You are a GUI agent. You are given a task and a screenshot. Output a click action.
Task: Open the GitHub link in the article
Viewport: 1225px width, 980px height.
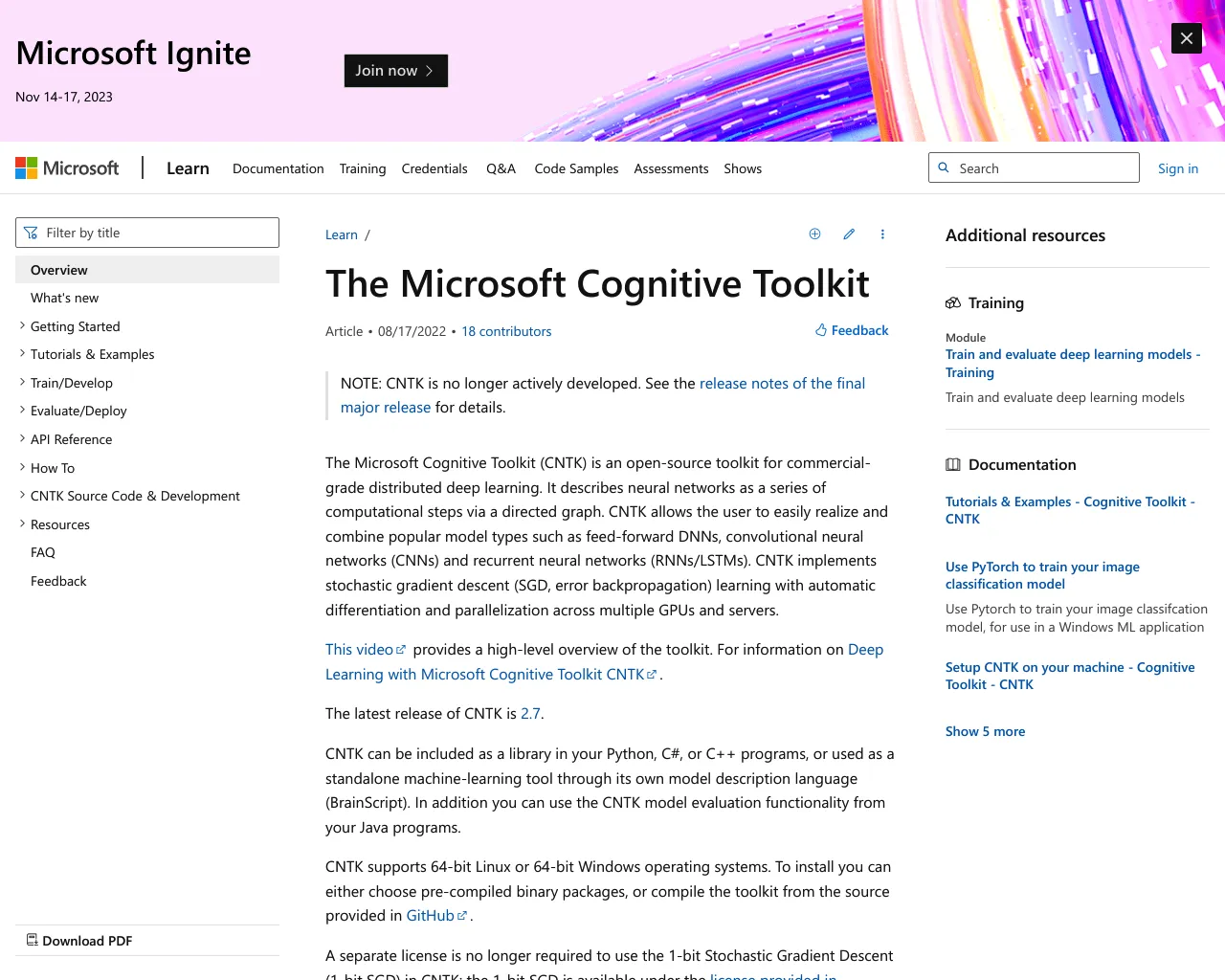coord(431,915)
